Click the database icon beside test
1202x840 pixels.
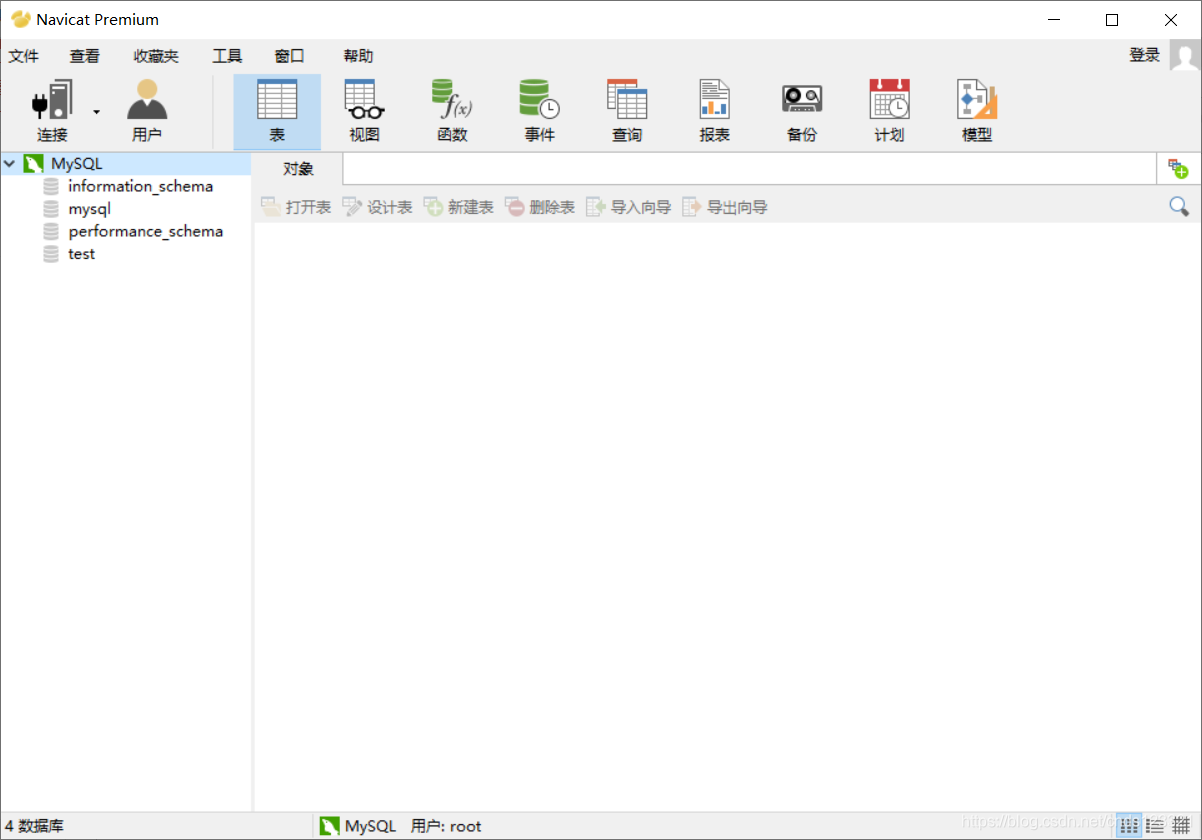pyautogui.click(x=51, y=254)
